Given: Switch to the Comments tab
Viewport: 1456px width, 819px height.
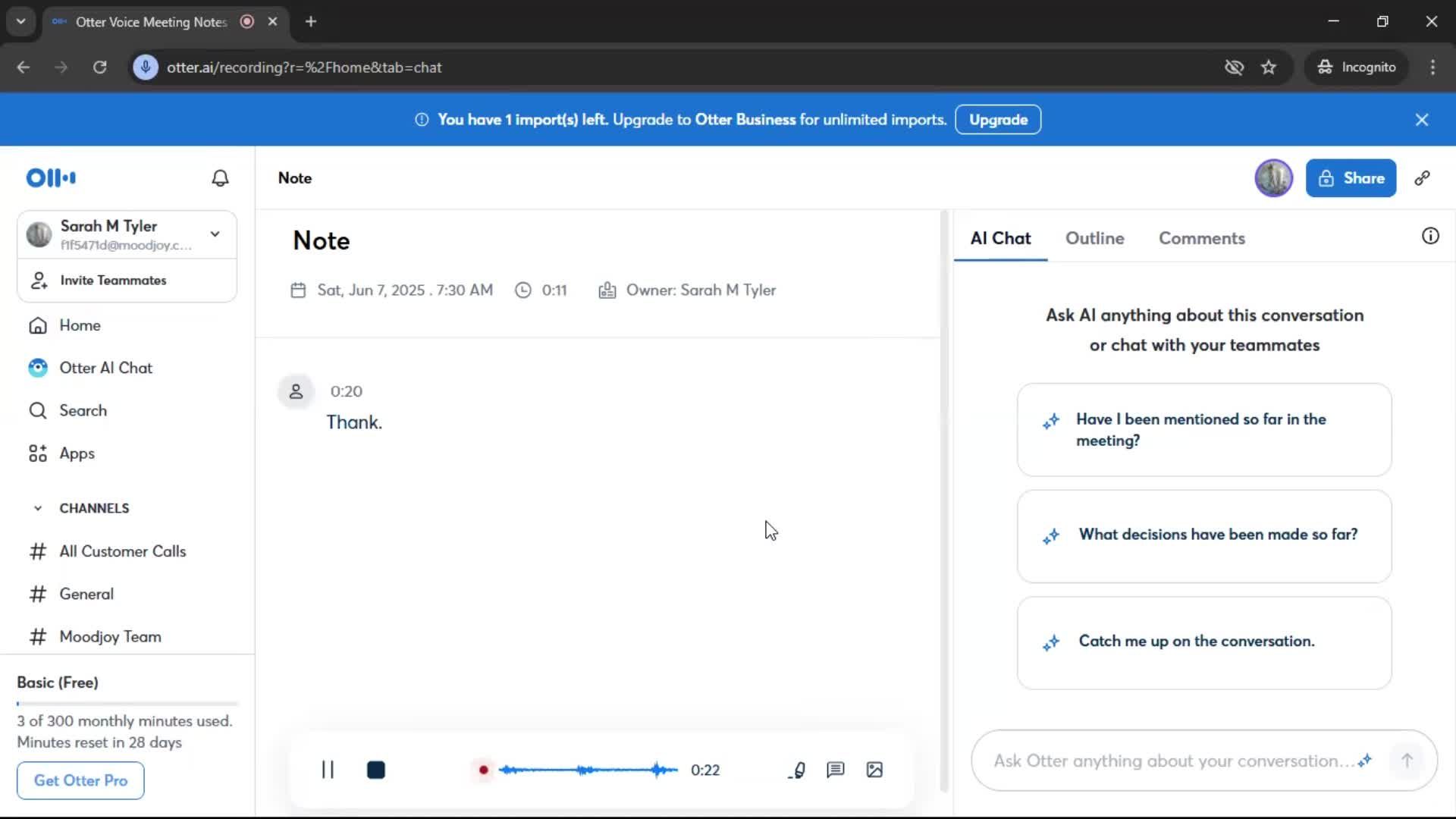Looking at the screenshot, I should [1201, 238].
